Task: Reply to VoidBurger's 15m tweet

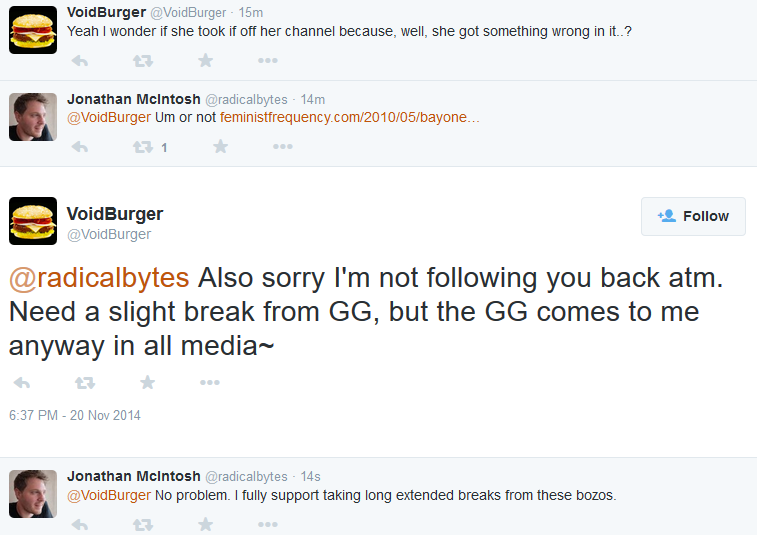Action: 80,61
